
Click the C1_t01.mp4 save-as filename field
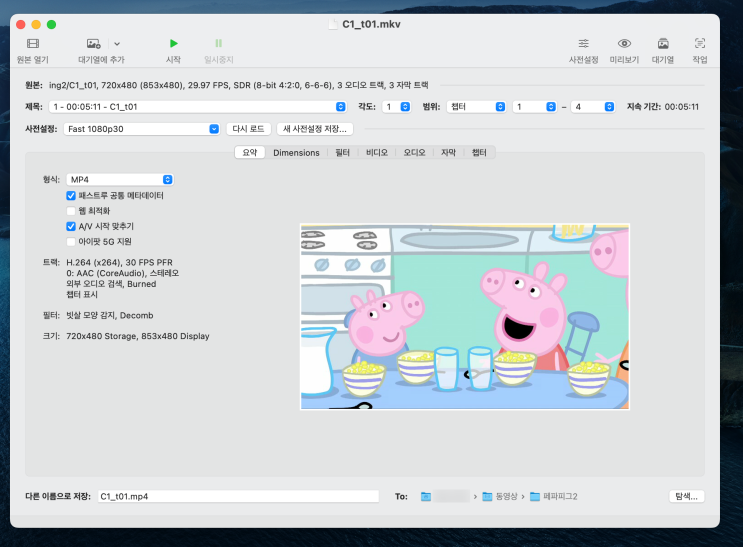click(x=238, y=496)
